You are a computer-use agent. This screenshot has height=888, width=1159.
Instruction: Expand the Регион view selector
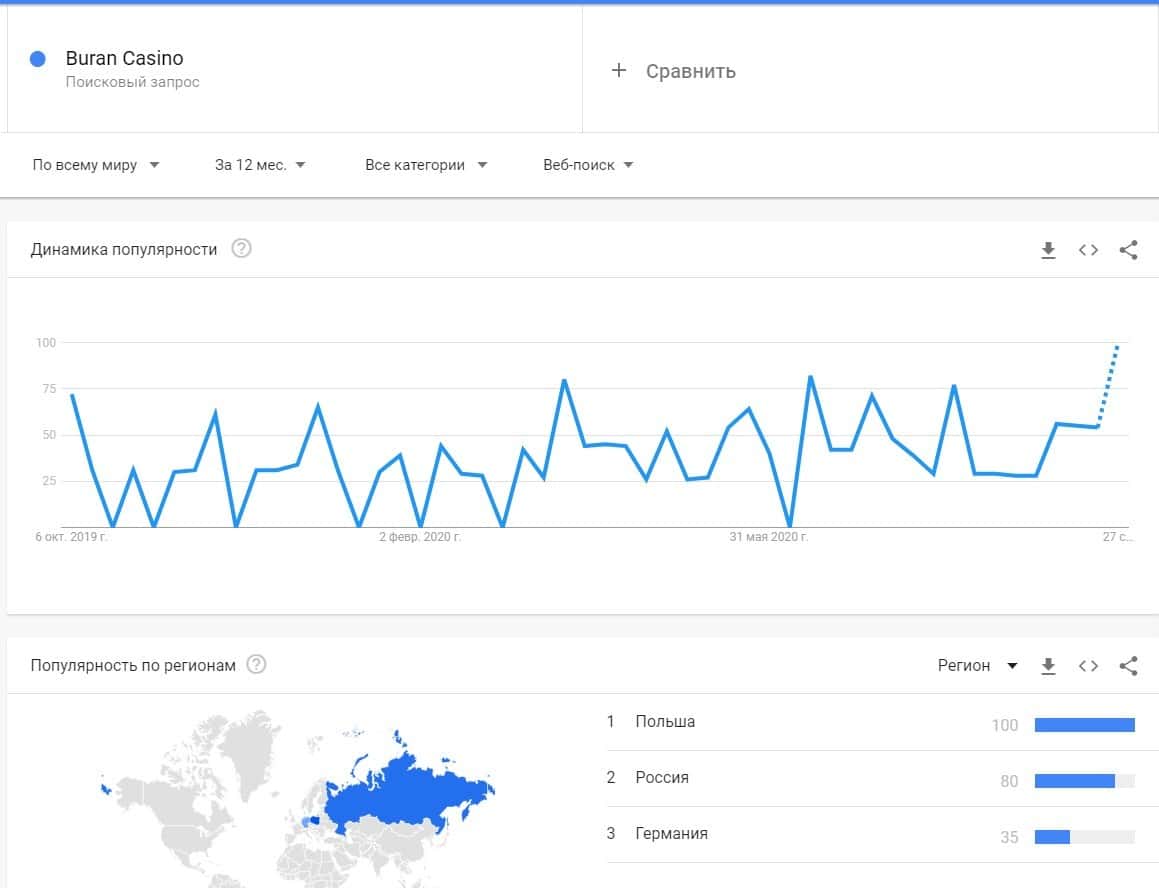pos(977,666)
